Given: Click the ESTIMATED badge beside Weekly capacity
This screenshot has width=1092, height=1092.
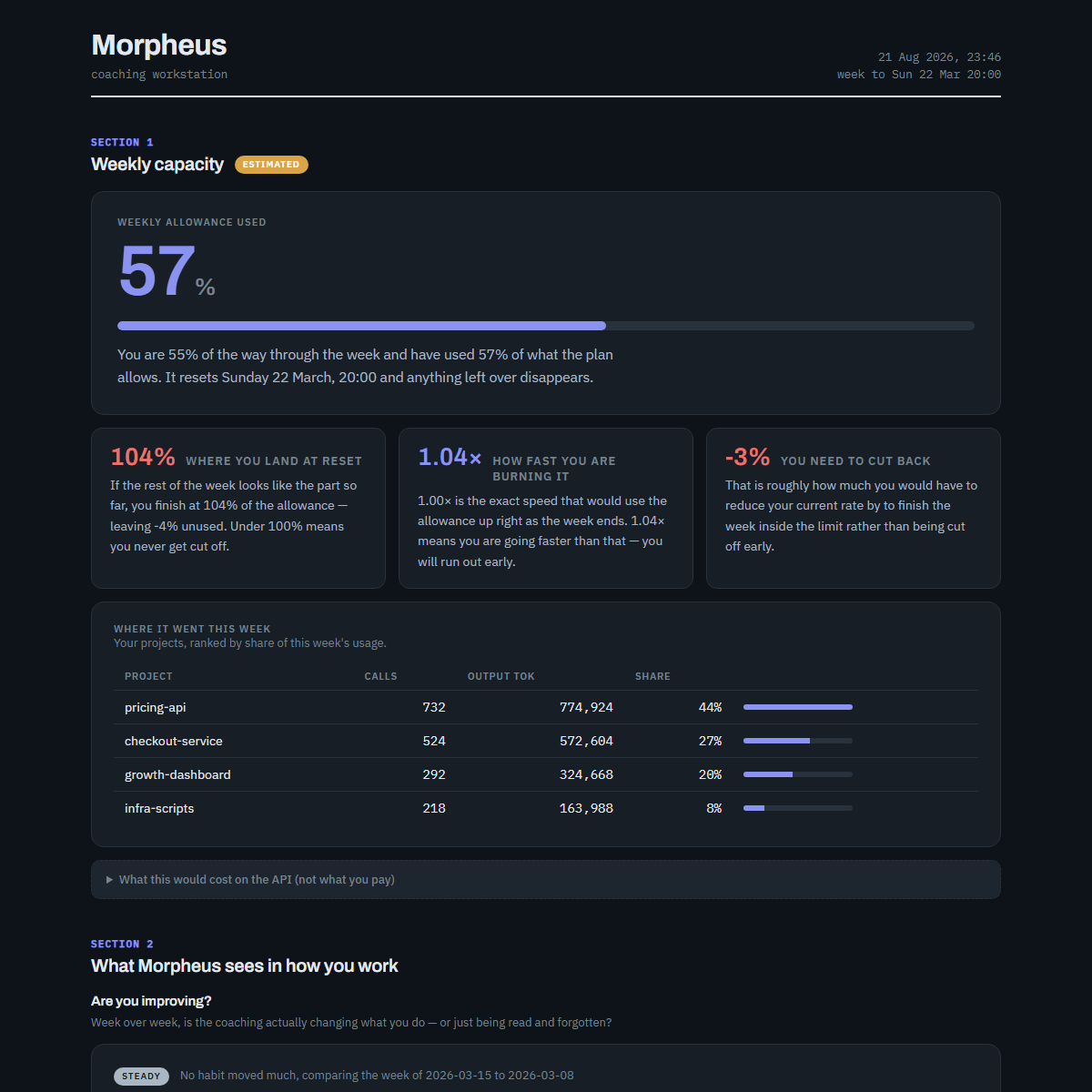Looking at the screenshot, I should pyautogui.click(x=271, y=165).
